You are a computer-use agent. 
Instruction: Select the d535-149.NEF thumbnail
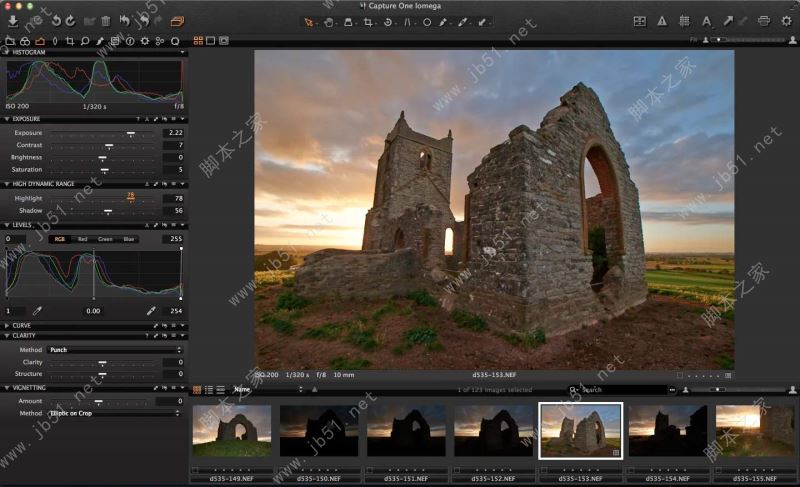click(232, 430)
